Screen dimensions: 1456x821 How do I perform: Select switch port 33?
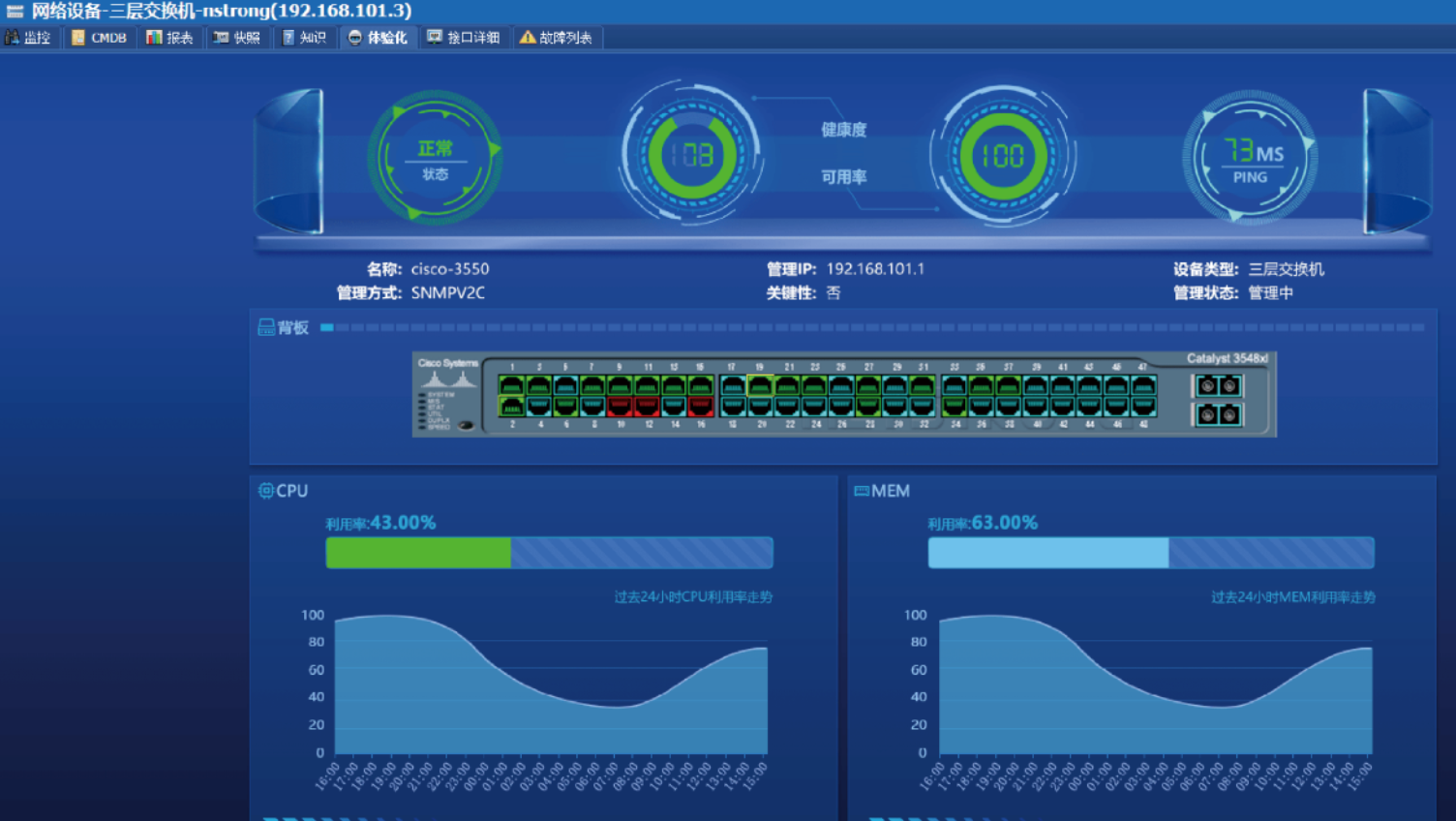955,386
